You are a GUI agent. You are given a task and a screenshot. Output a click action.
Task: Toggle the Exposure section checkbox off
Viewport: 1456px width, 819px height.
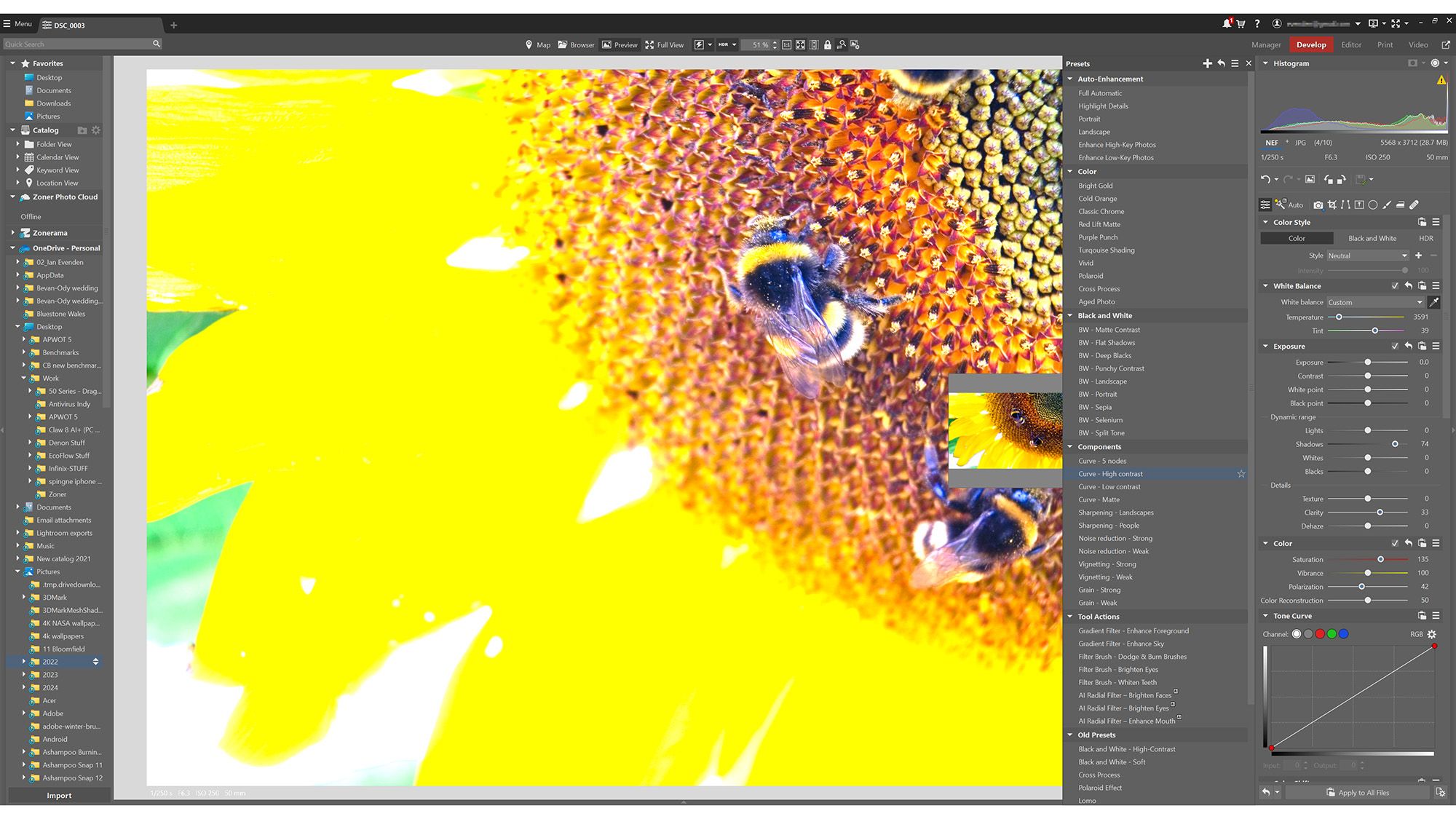tap(1396, 346)
